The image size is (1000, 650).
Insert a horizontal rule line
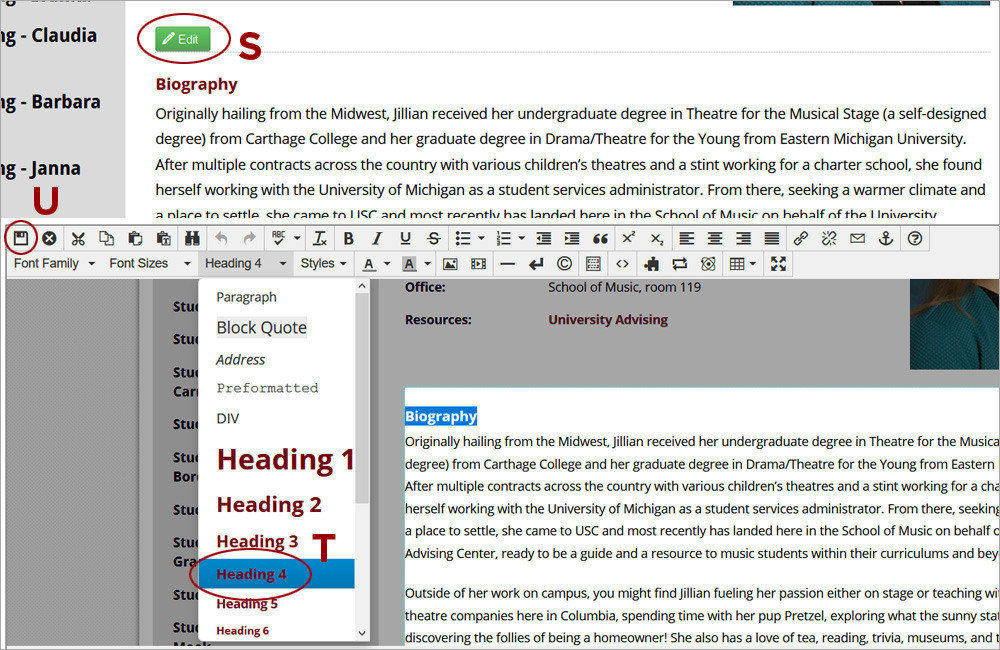click(x=508, y=264)
